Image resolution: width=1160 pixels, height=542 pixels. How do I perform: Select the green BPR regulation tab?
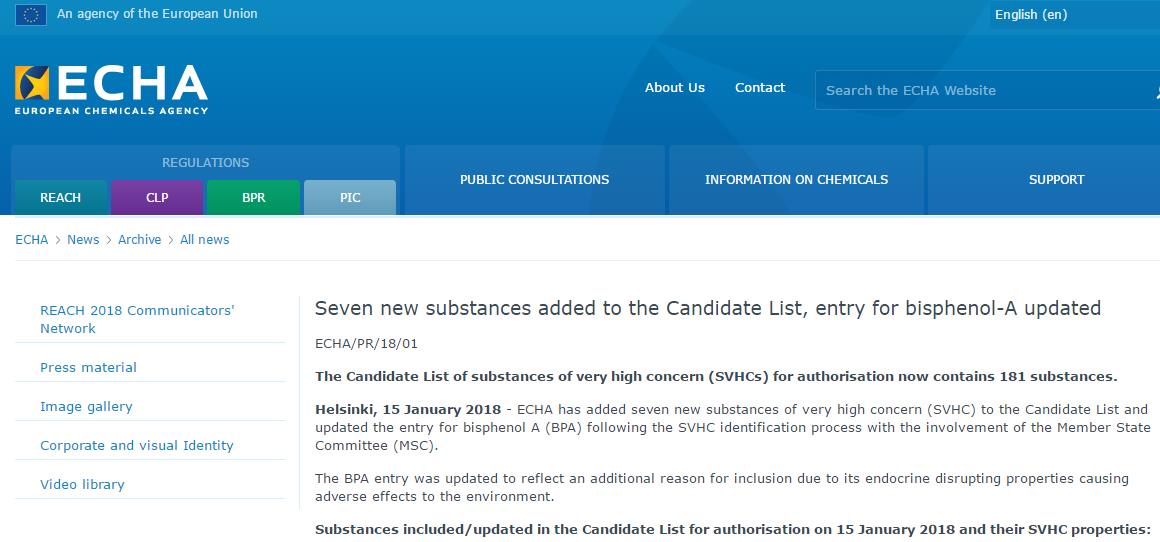253,198
